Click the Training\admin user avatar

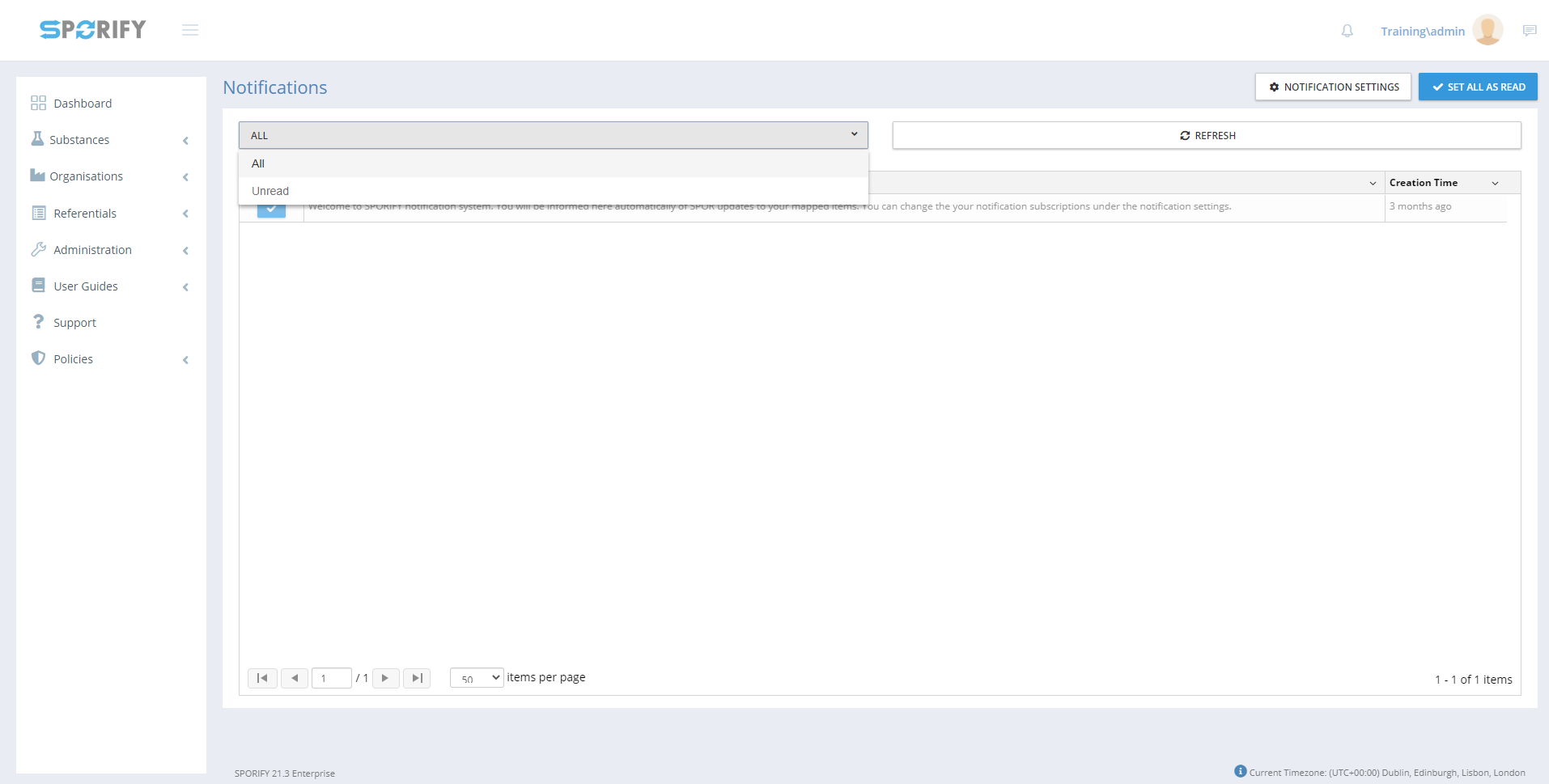[1487, 30]
